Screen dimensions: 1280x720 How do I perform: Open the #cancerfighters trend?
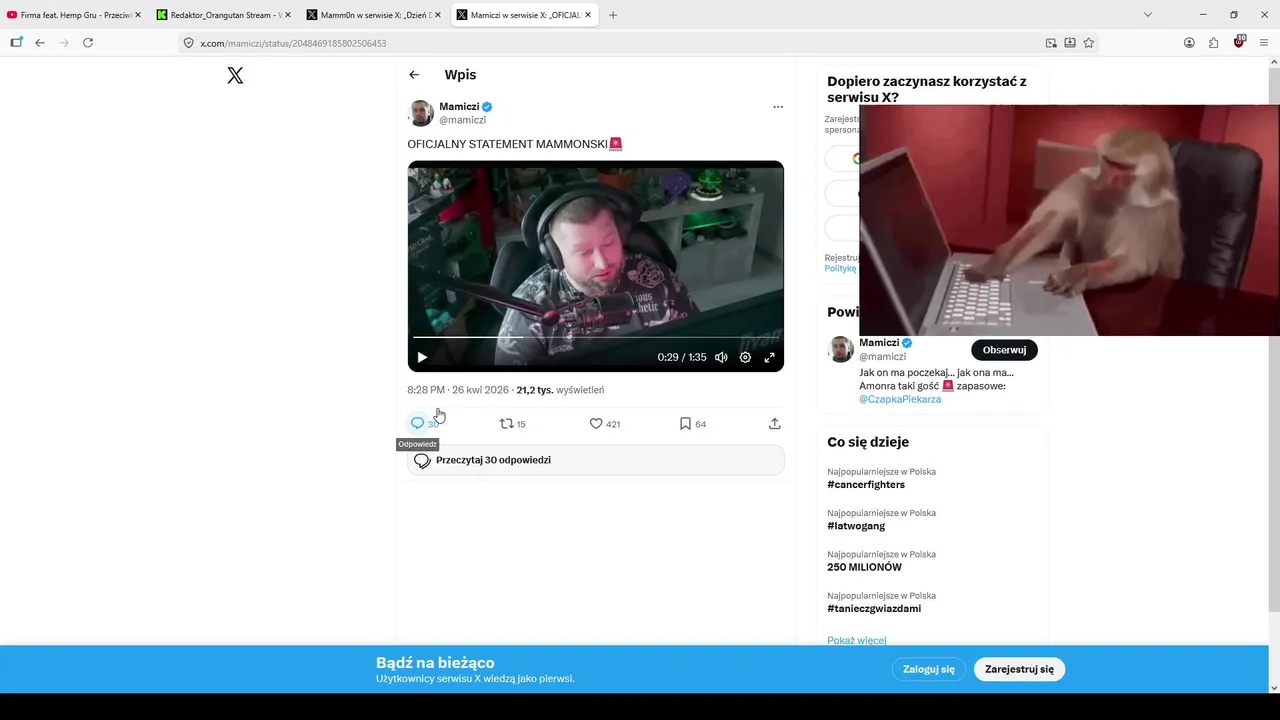[x=866, y=485]
